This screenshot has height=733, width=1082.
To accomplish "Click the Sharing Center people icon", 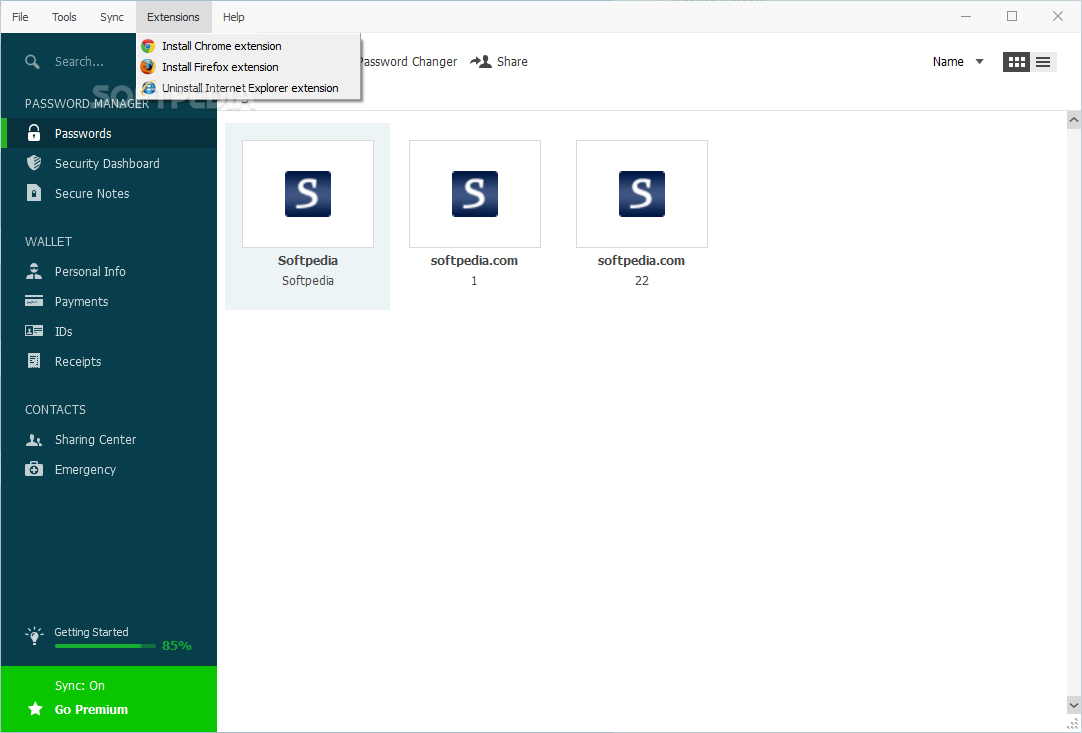I will 34,440.
